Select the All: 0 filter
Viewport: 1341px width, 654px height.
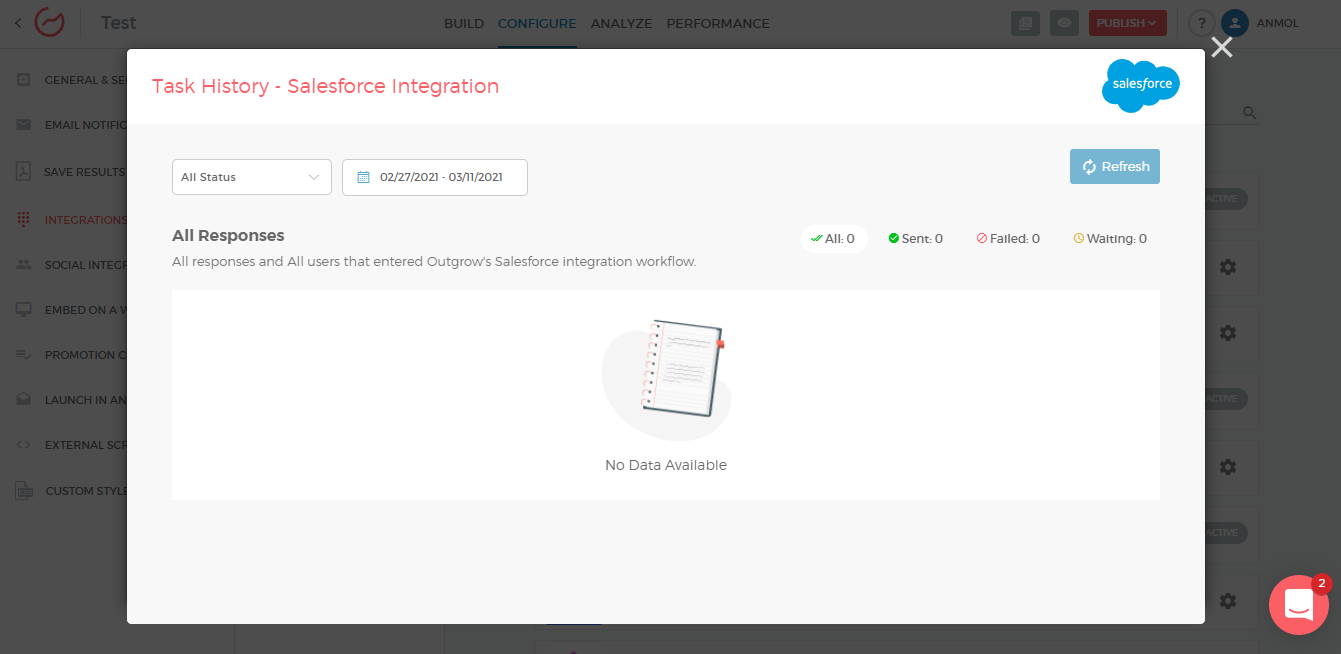(x=834, y=239)
